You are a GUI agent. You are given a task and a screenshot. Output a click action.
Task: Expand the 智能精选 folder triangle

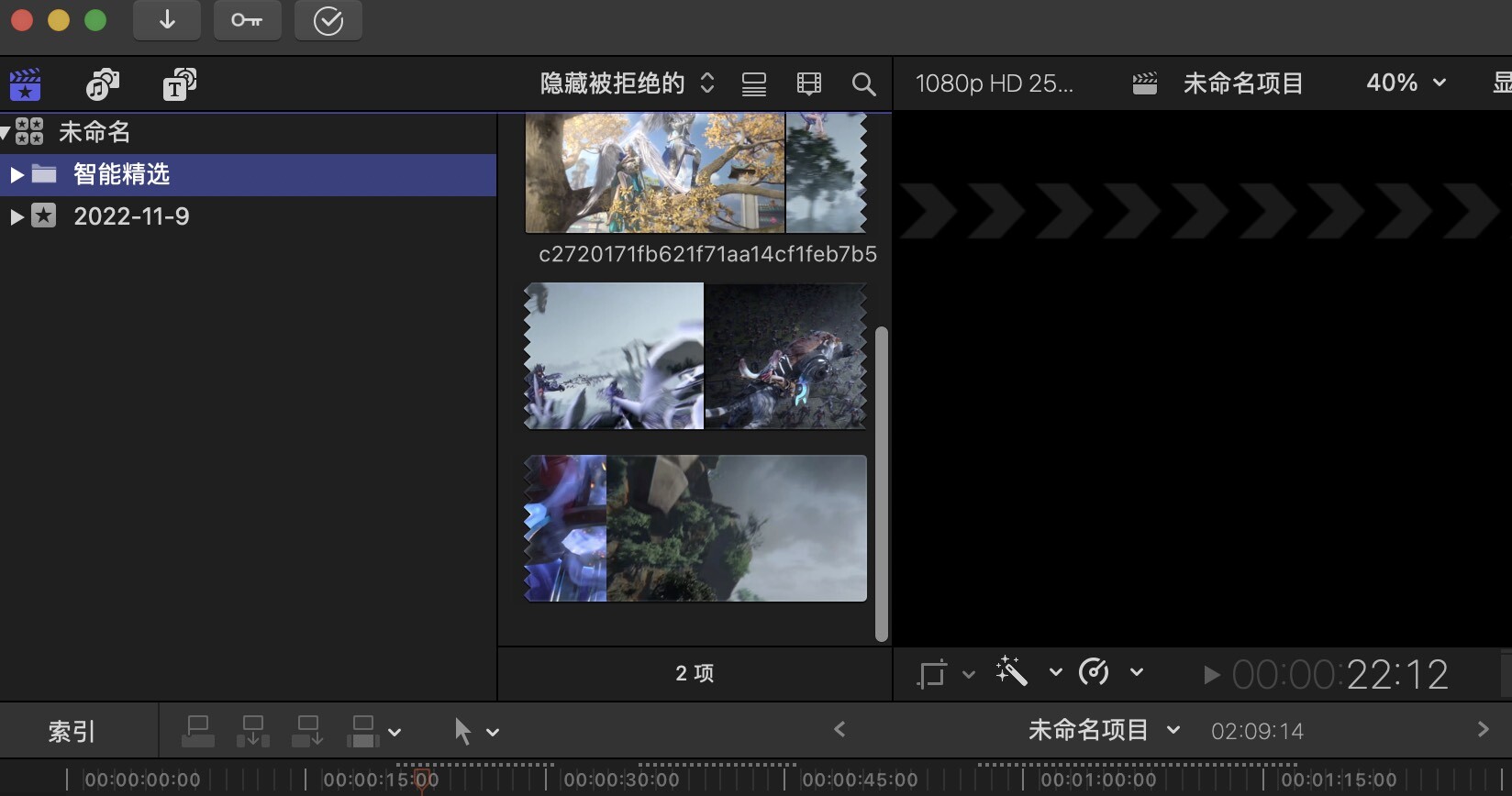click(x=16, y=174)
